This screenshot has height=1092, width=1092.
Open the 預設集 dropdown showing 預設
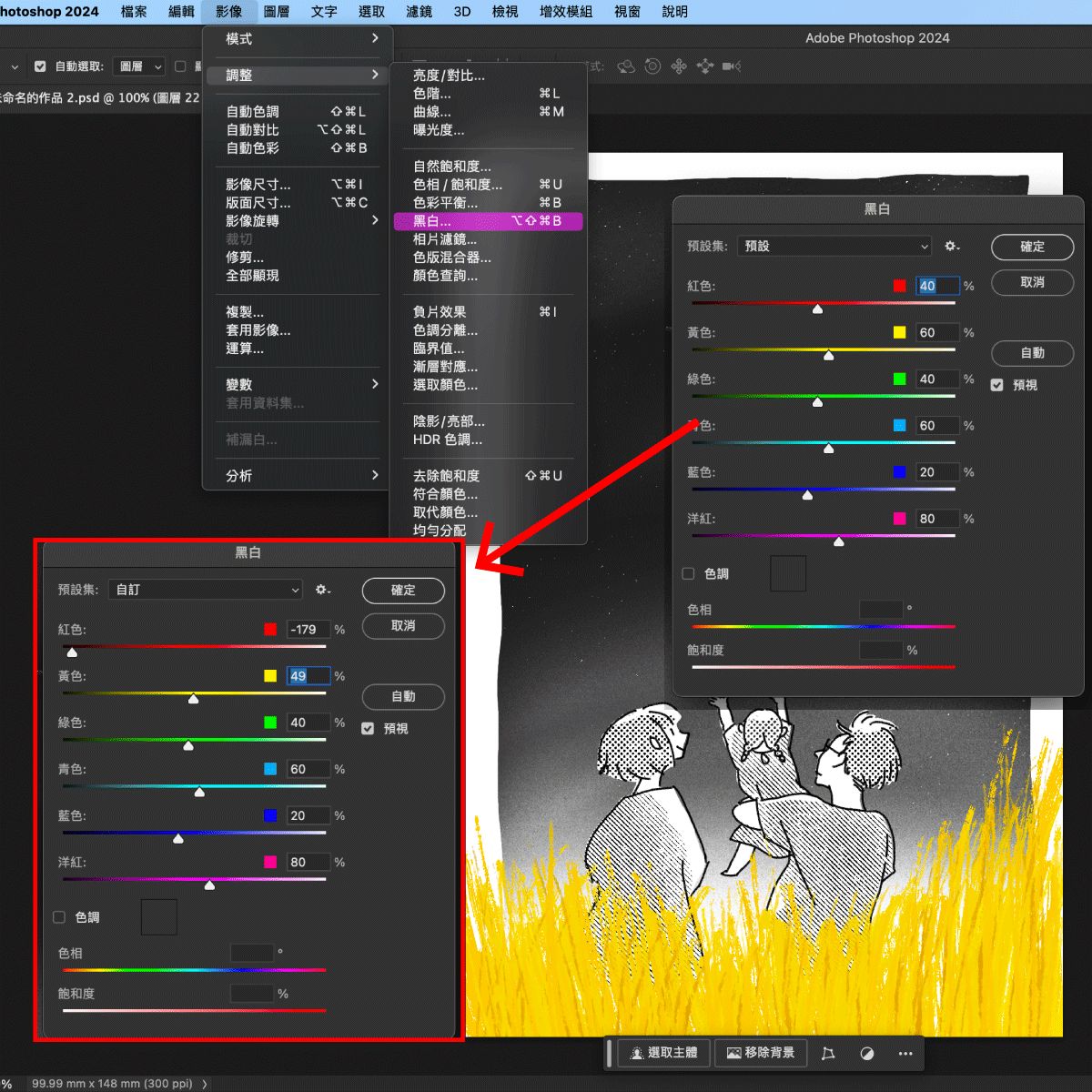click(835, 247)
